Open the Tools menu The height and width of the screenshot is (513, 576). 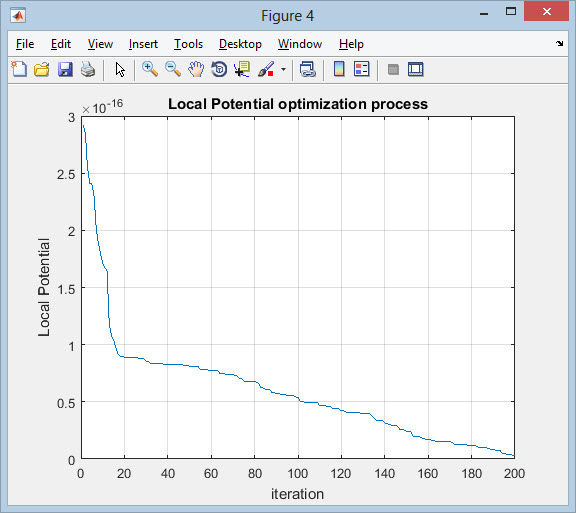188,44
